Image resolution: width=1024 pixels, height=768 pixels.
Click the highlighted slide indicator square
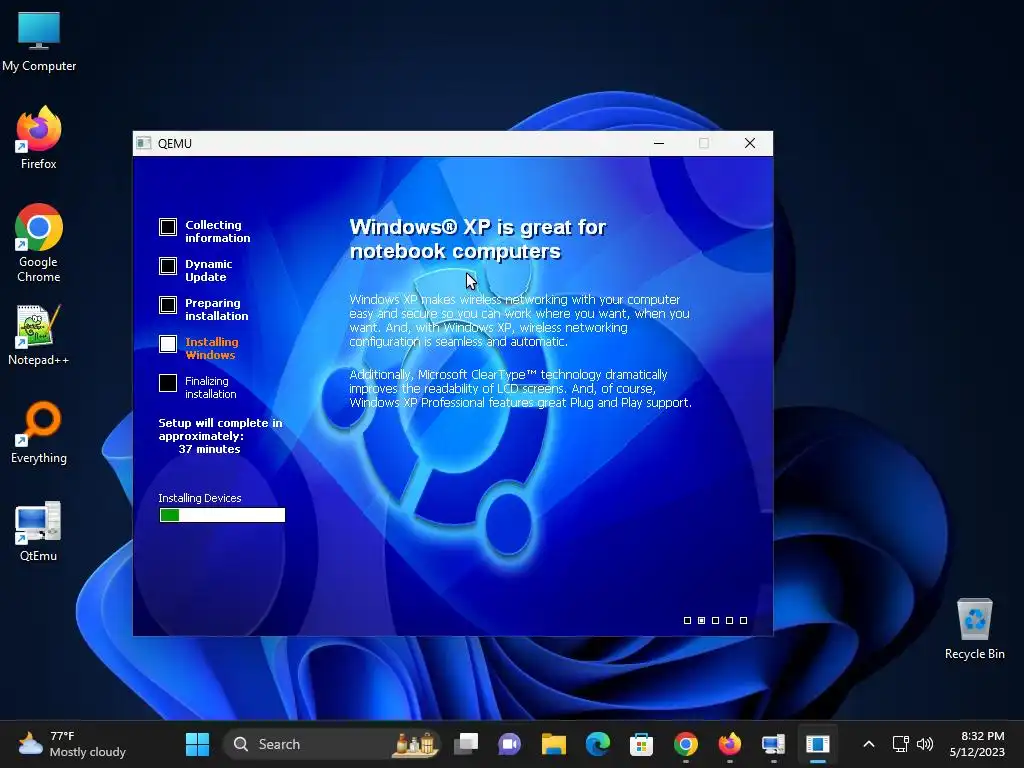(701, 620)
